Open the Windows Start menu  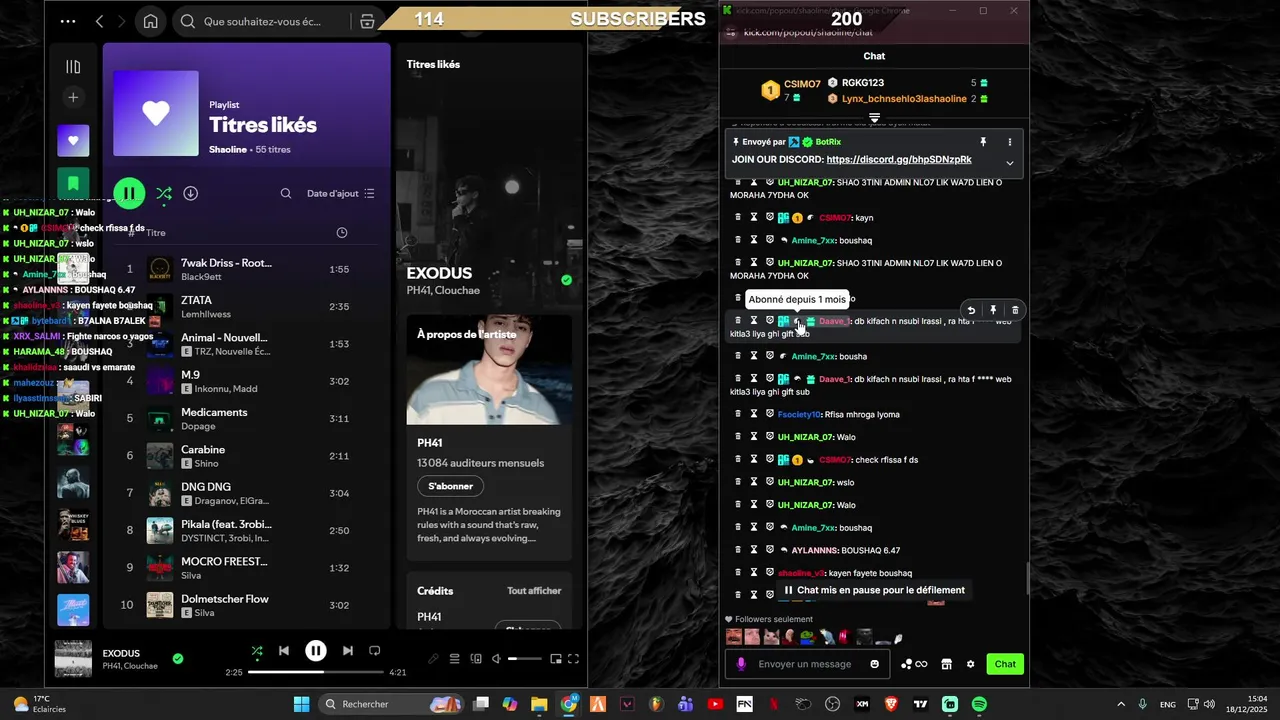301,704
